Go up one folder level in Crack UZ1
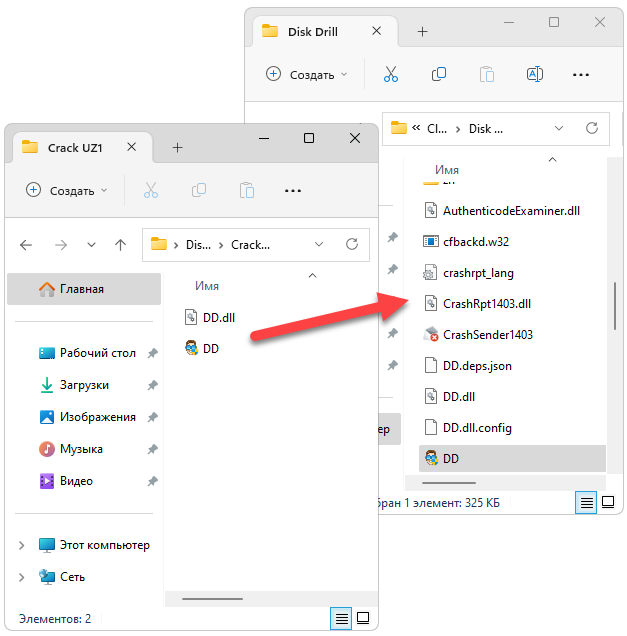The image size is (627, 636). [x=120, y=245]
